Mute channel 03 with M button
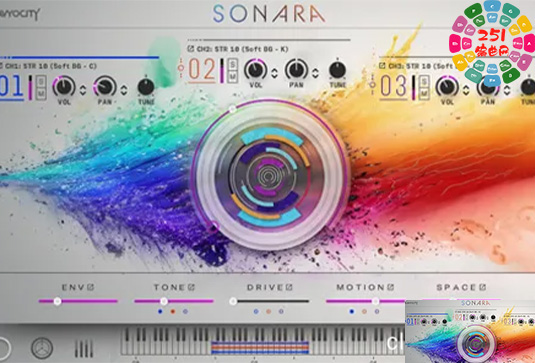Viewport: 535px width, 363px height. click(424, 93)
